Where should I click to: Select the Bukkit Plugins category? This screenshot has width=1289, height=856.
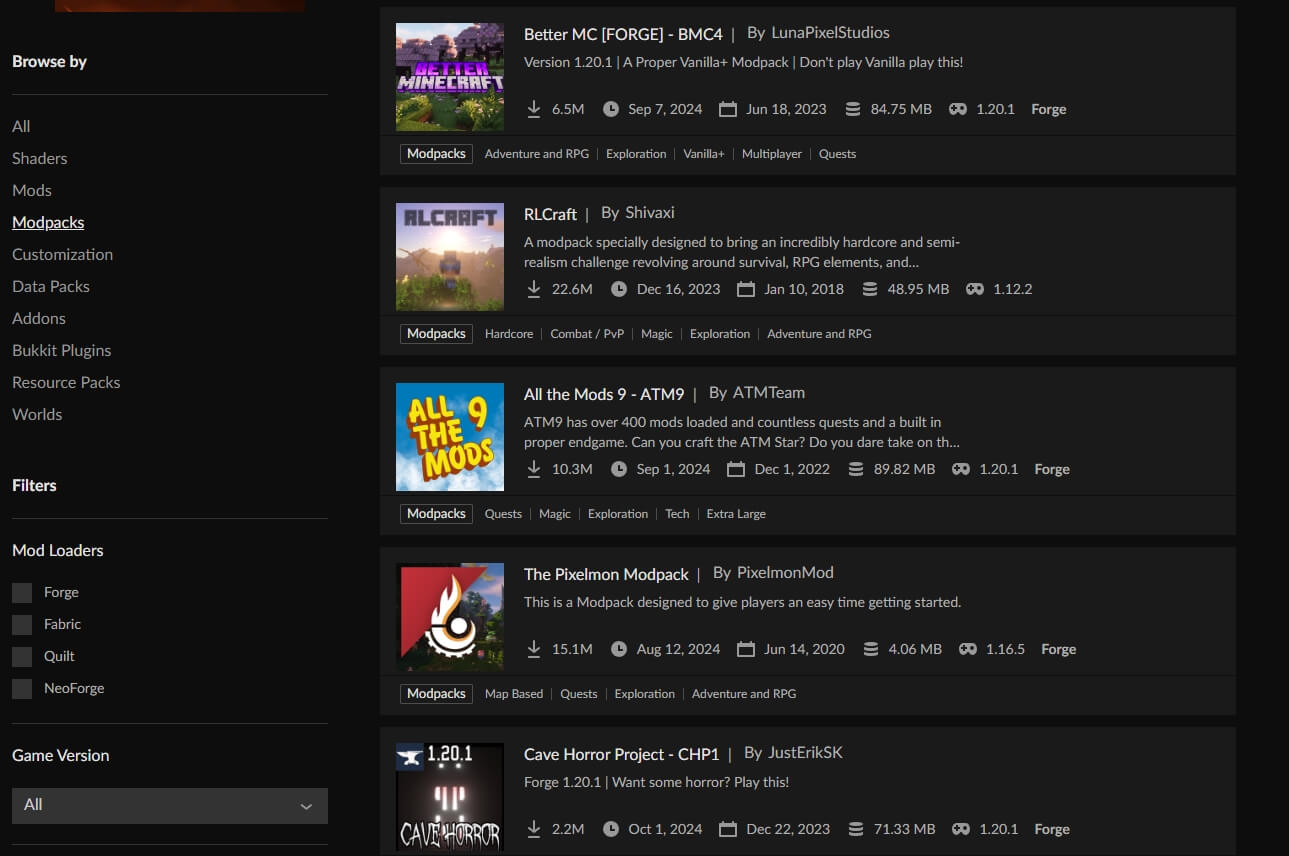click(62, 350)
